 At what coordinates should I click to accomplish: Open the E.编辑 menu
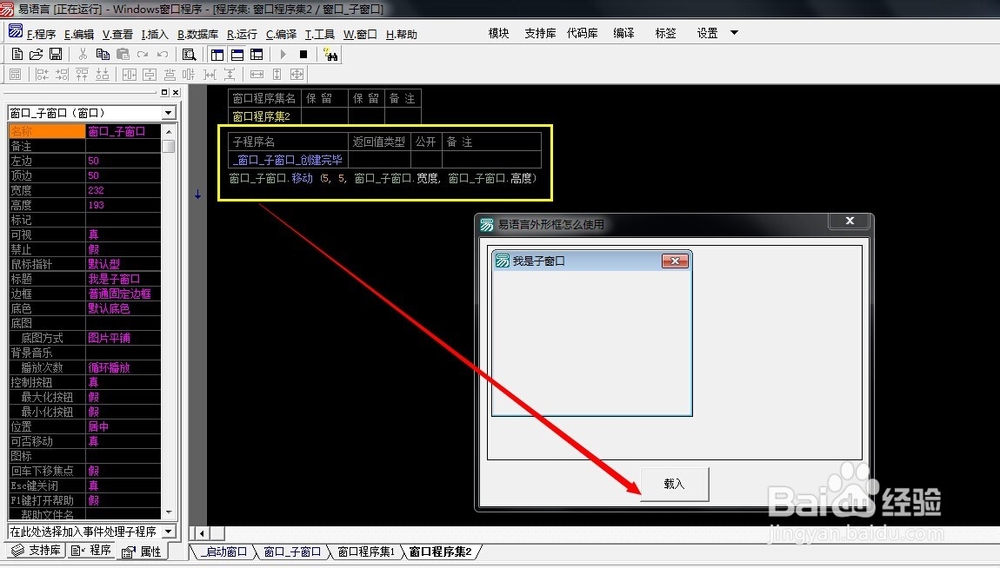click(79, 34)
